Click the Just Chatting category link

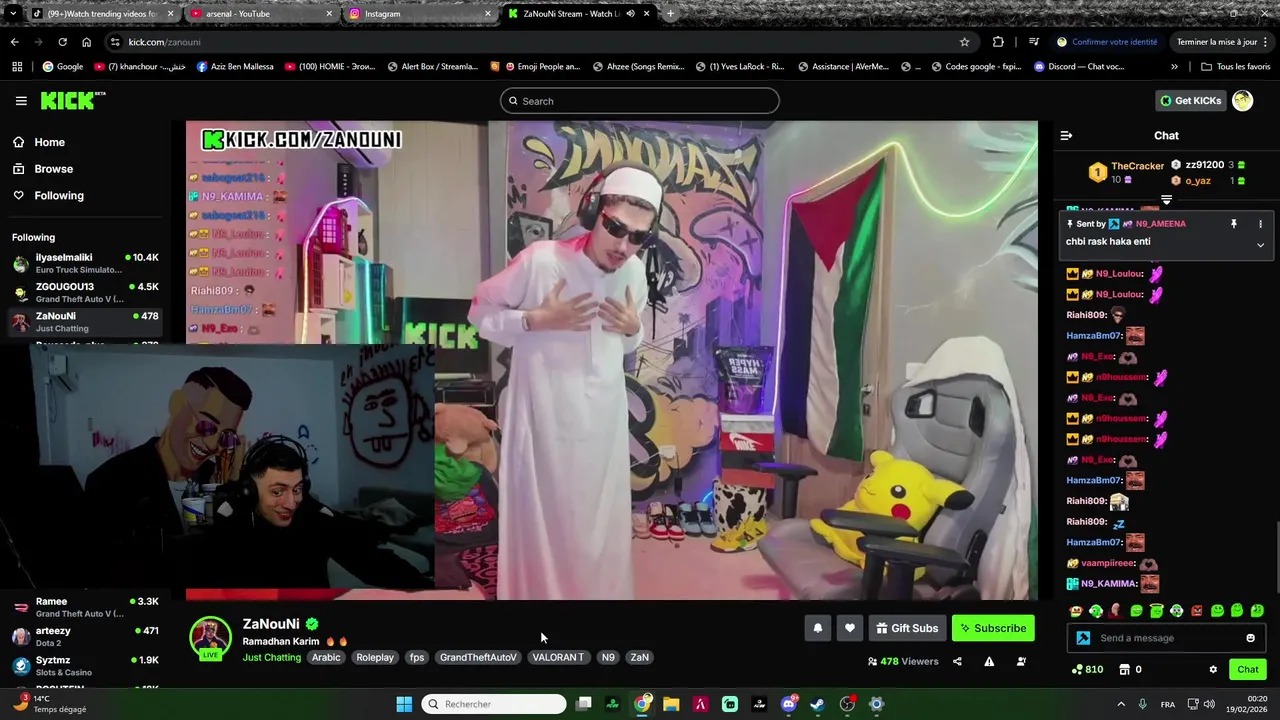pos(271,657)
